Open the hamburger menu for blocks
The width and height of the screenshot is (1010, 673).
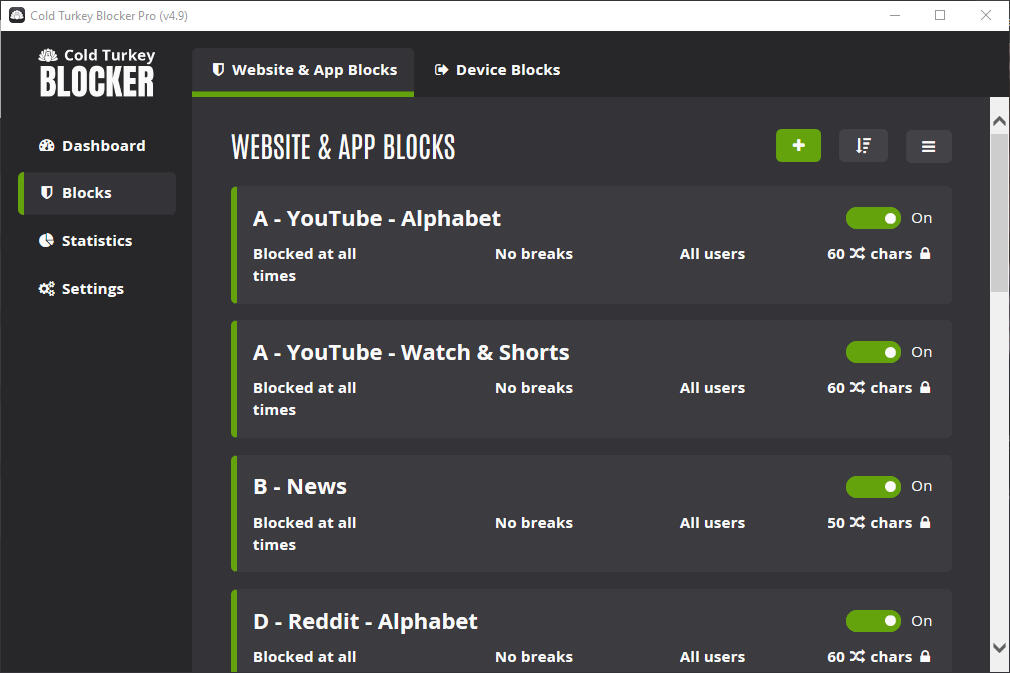tap(928, 147)
